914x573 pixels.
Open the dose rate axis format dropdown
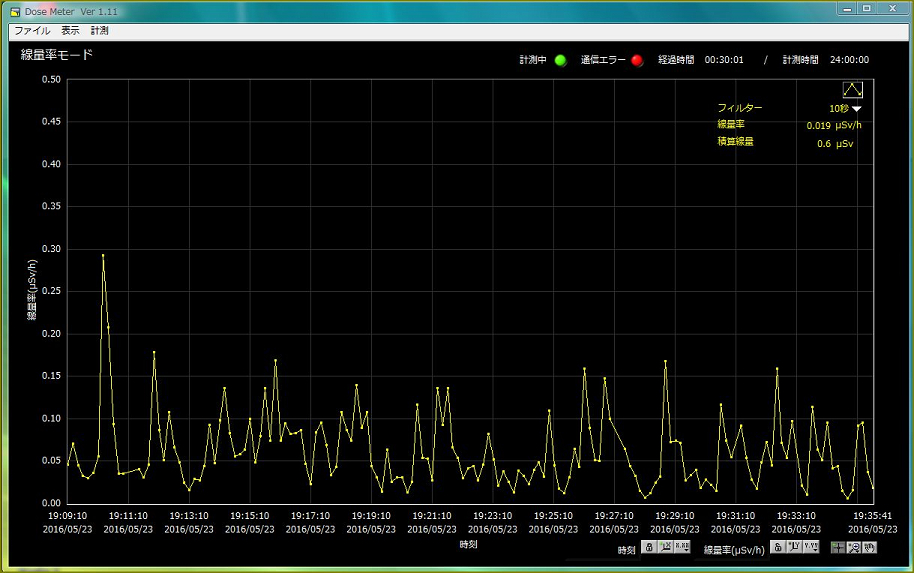[809, 548]
